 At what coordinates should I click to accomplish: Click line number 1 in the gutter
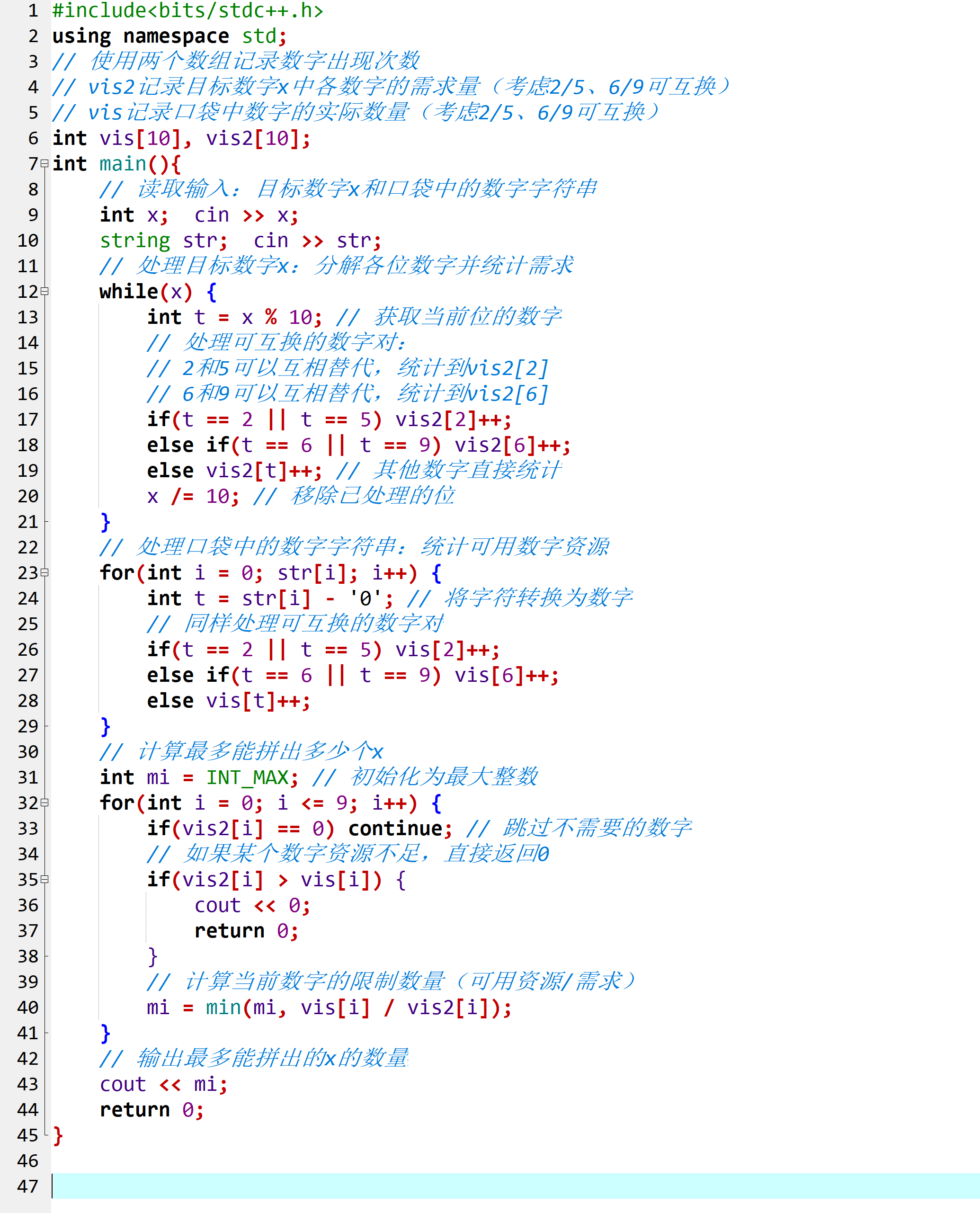click(33, 11)
